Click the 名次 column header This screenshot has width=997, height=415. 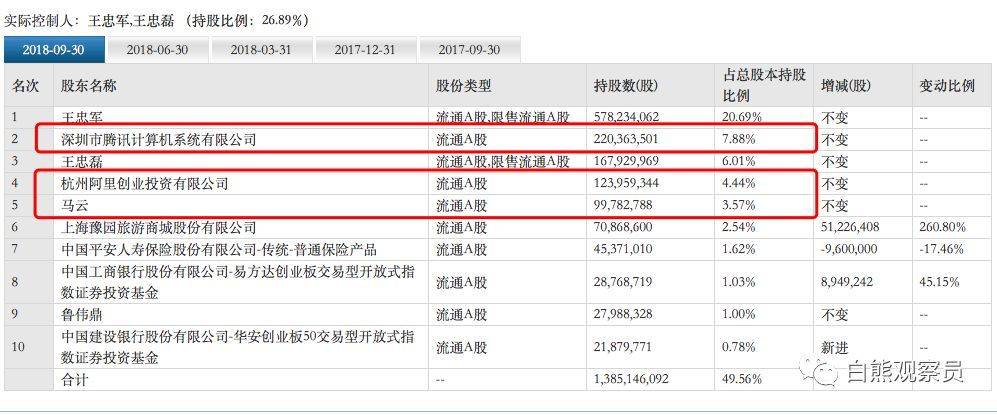coord(25,86)
